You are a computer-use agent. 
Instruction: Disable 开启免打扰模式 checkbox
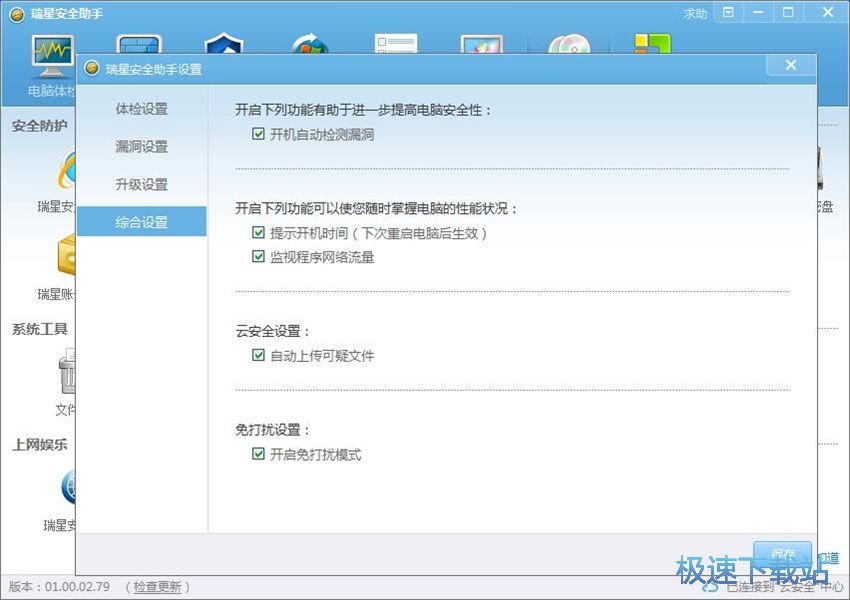coord(259,454)
